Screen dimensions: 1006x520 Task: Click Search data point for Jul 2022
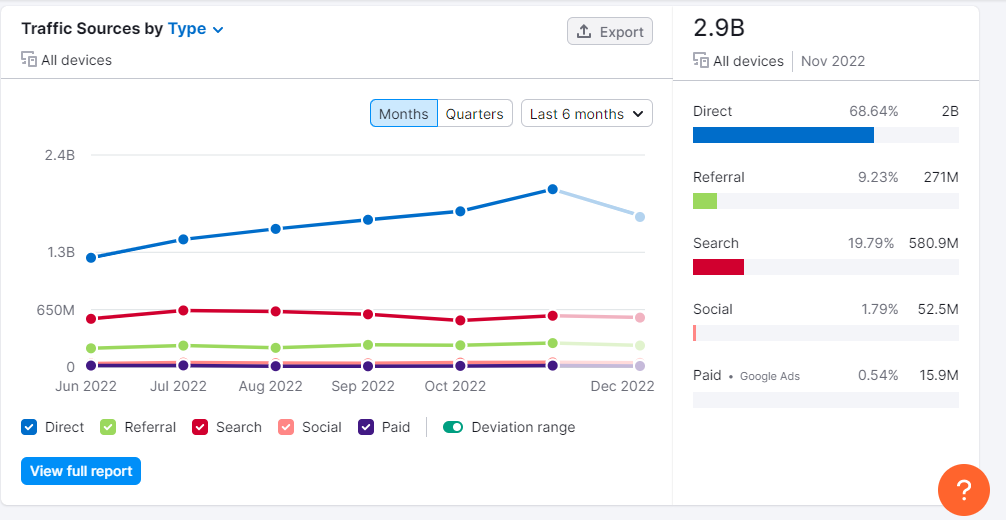(183, 310)
